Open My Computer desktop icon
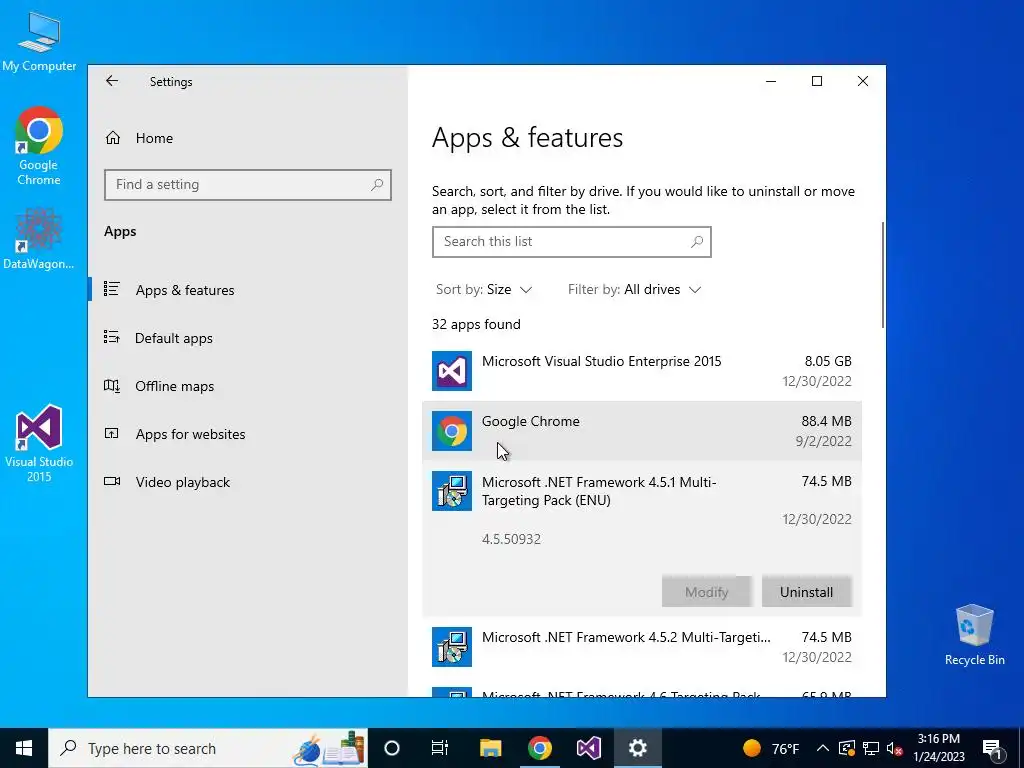1024x768 pixels. 39,42
